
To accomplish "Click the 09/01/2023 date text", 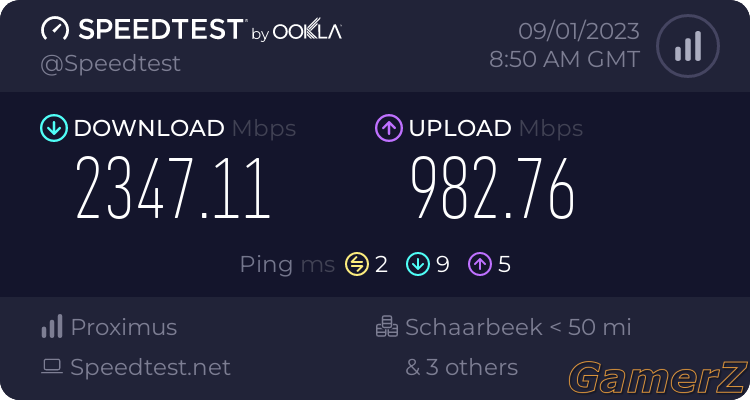I will coord(579,32).
